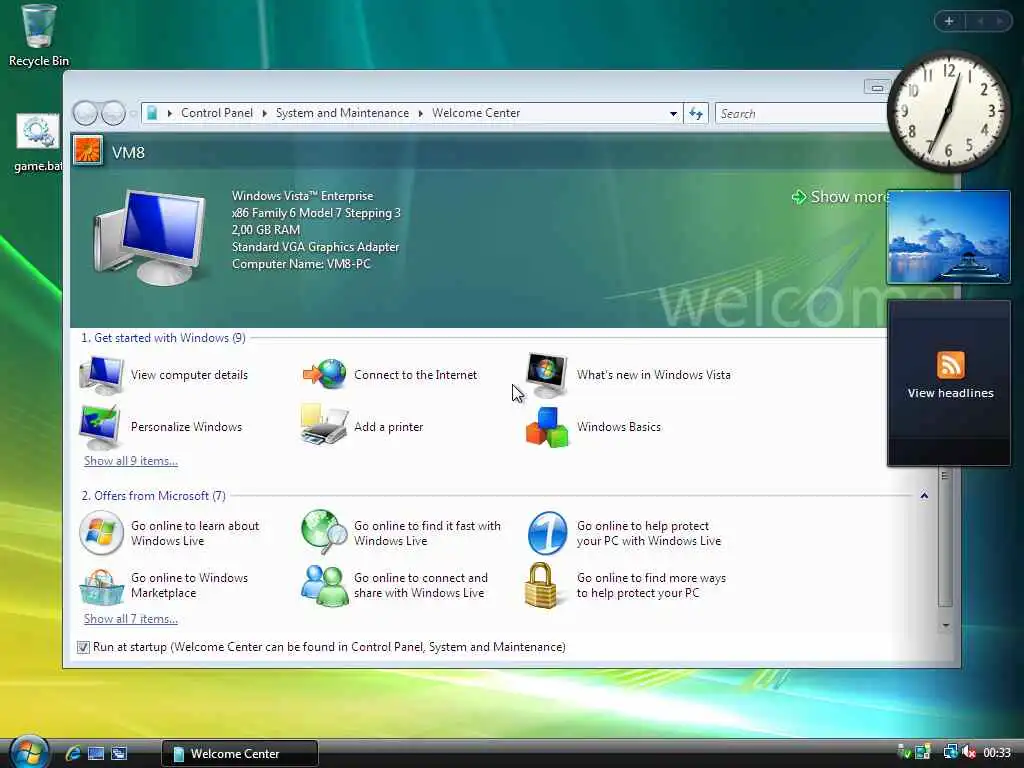This screenshot has height=768, width=1024.
Task: Click the VM8 user account picture
Action: point(88,151)
